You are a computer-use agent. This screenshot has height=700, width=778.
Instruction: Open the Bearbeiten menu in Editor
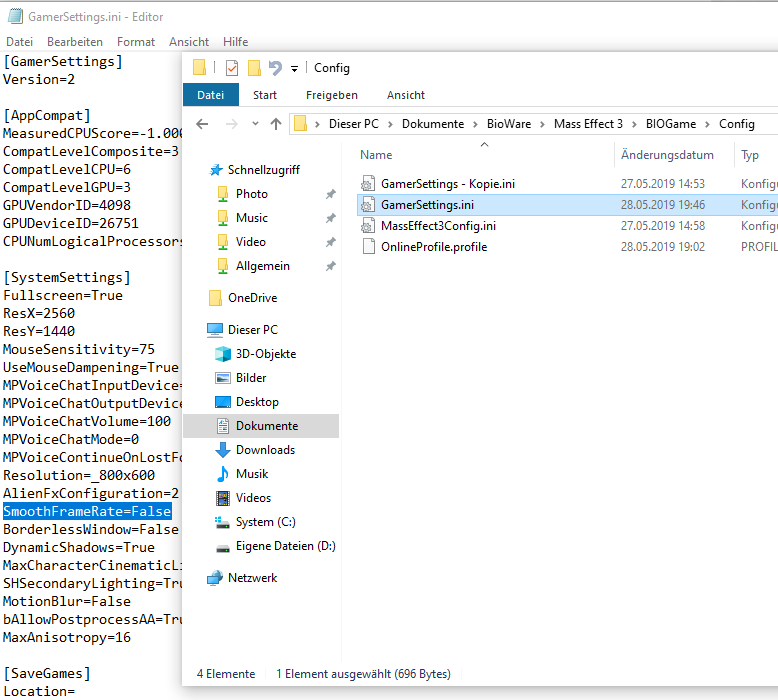pos(75,42)
